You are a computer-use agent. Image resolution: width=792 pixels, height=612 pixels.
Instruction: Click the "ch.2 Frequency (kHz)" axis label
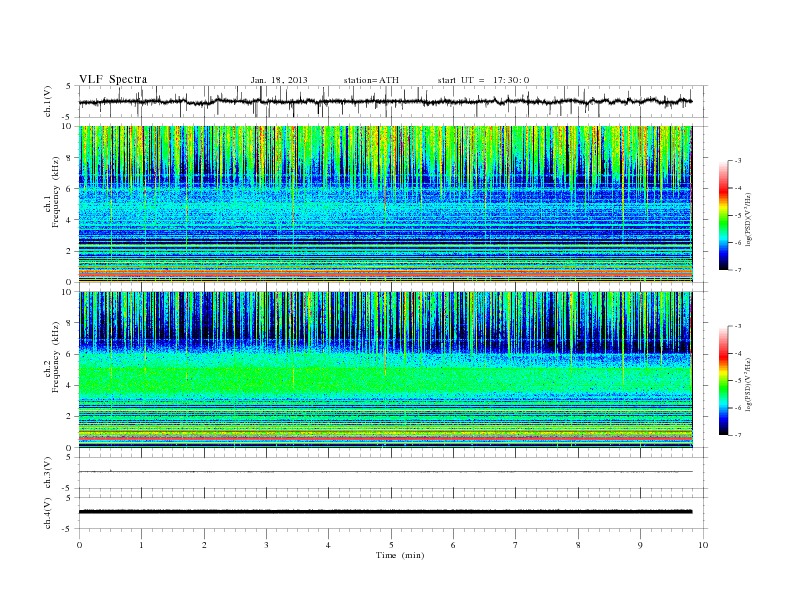coord(52,357)
